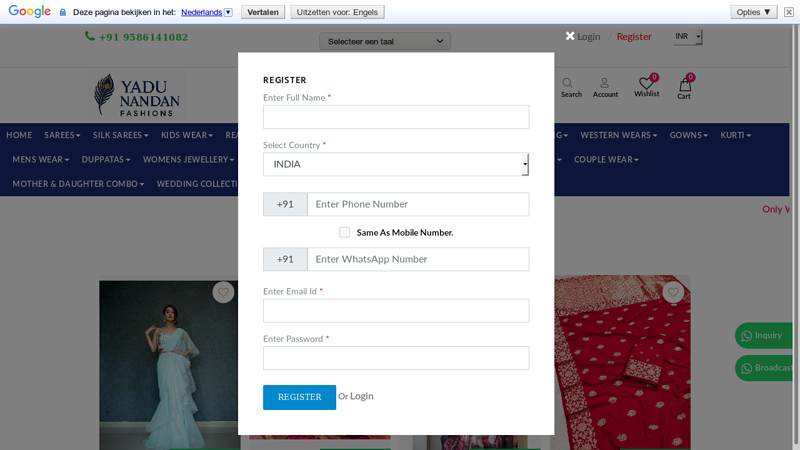Open the Select Country dropdown

pyautogui.click(x=396, y=164)
